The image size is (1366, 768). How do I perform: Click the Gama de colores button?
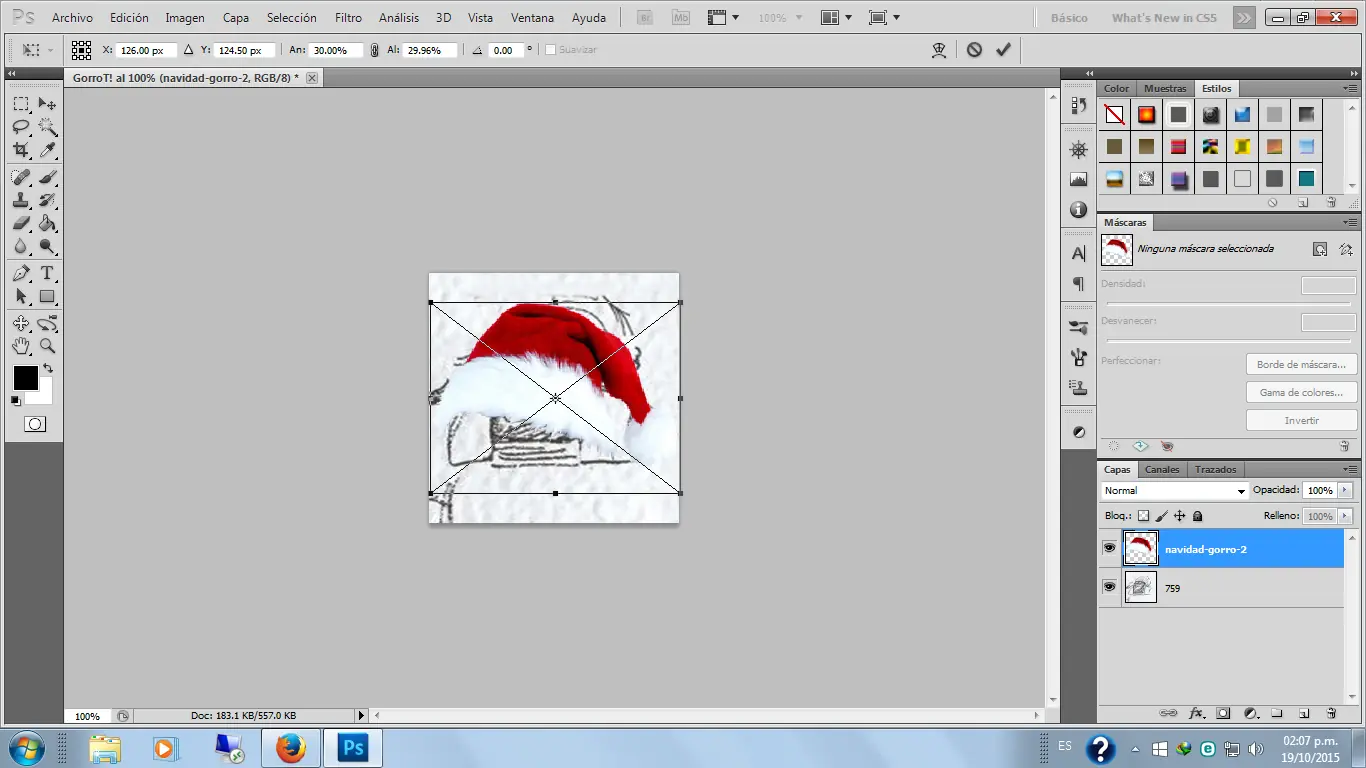(1301, 393)
